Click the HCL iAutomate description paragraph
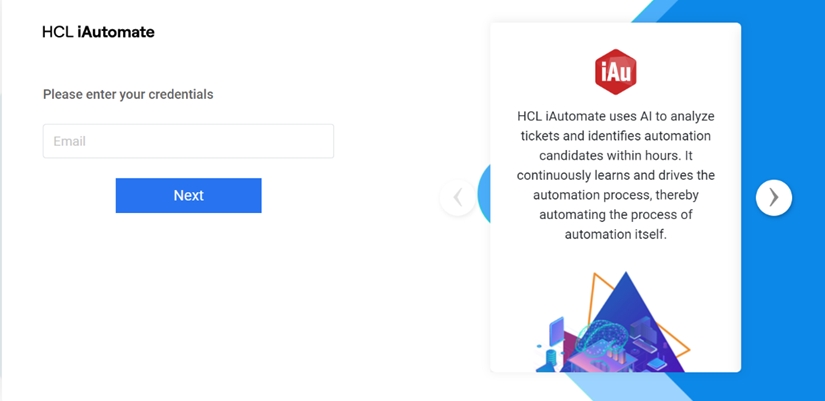Screen dimensions: 825x401 click(615, 175)
